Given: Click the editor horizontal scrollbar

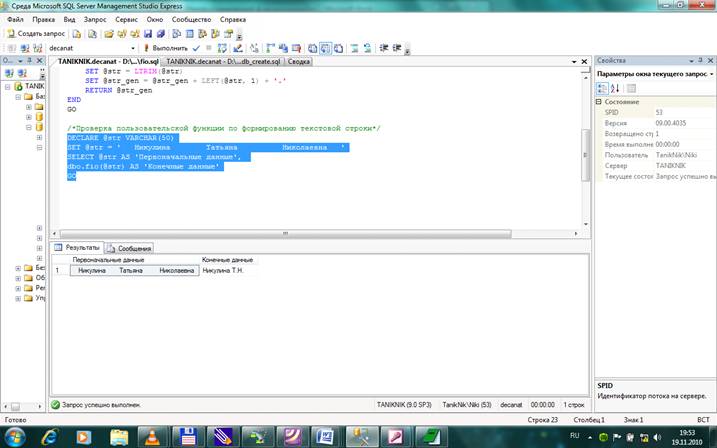Looking at the screenshot, I should pyautogui.click(x=285, y=234).
